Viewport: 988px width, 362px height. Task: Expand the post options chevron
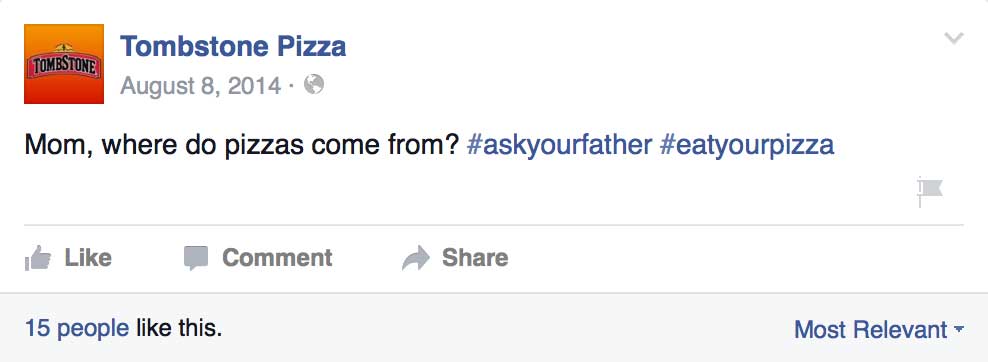pyautogui.click(x=954, y=38)
